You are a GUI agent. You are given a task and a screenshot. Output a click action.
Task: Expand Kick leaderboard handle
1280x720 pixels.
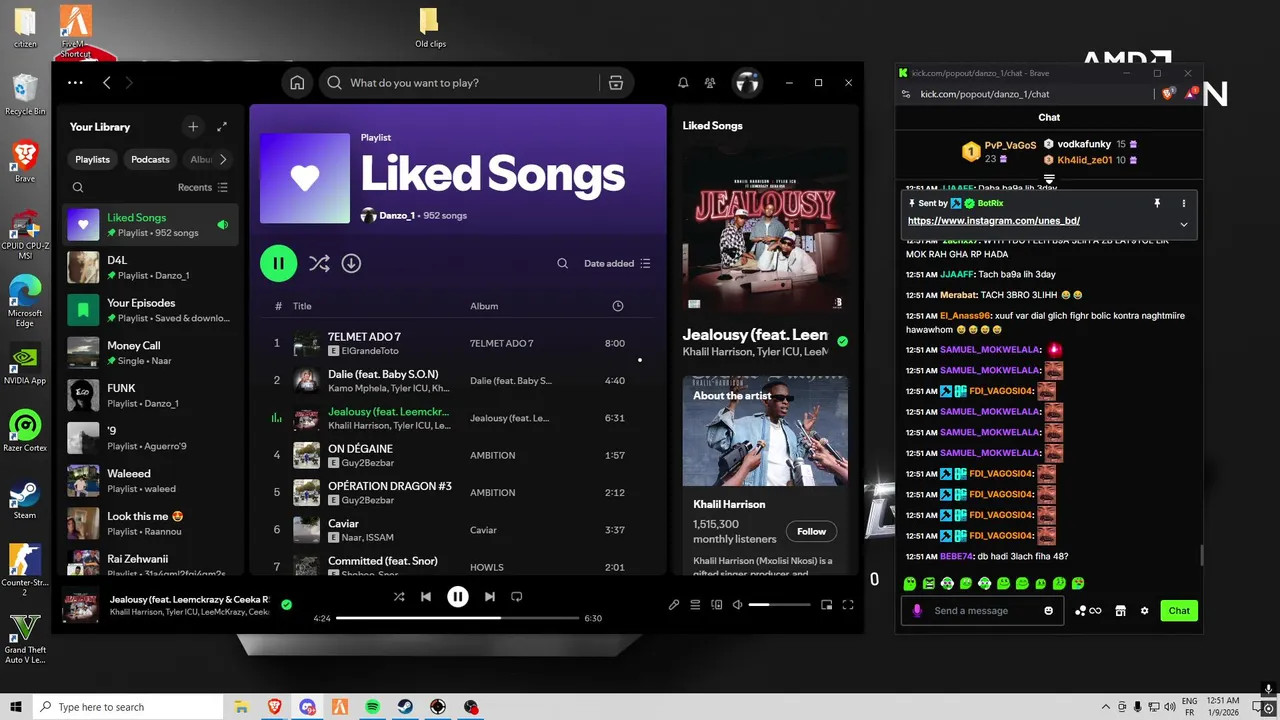coord(1049,179)
